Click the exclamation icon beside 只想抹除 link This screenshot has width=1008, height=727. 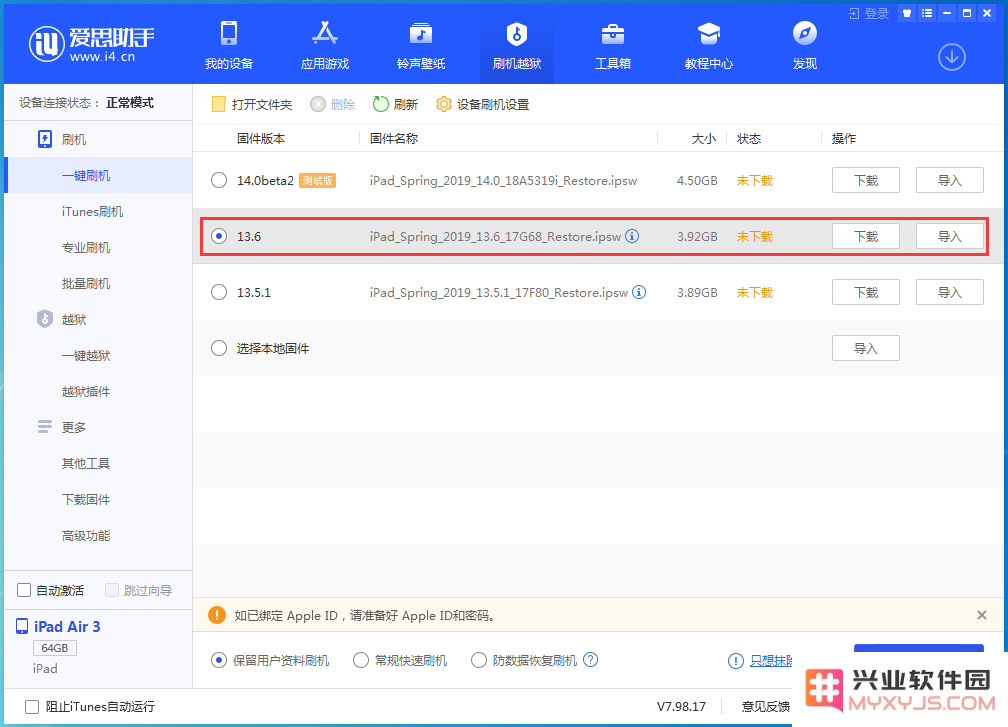click(735, 661)
